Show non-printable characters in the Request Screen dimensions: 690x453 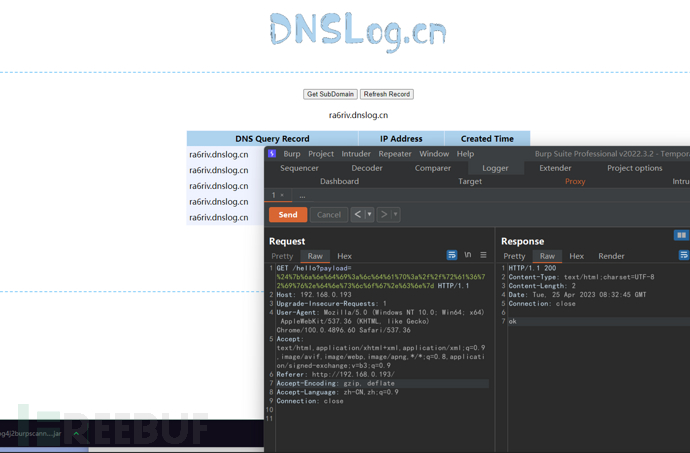[468, 255]
